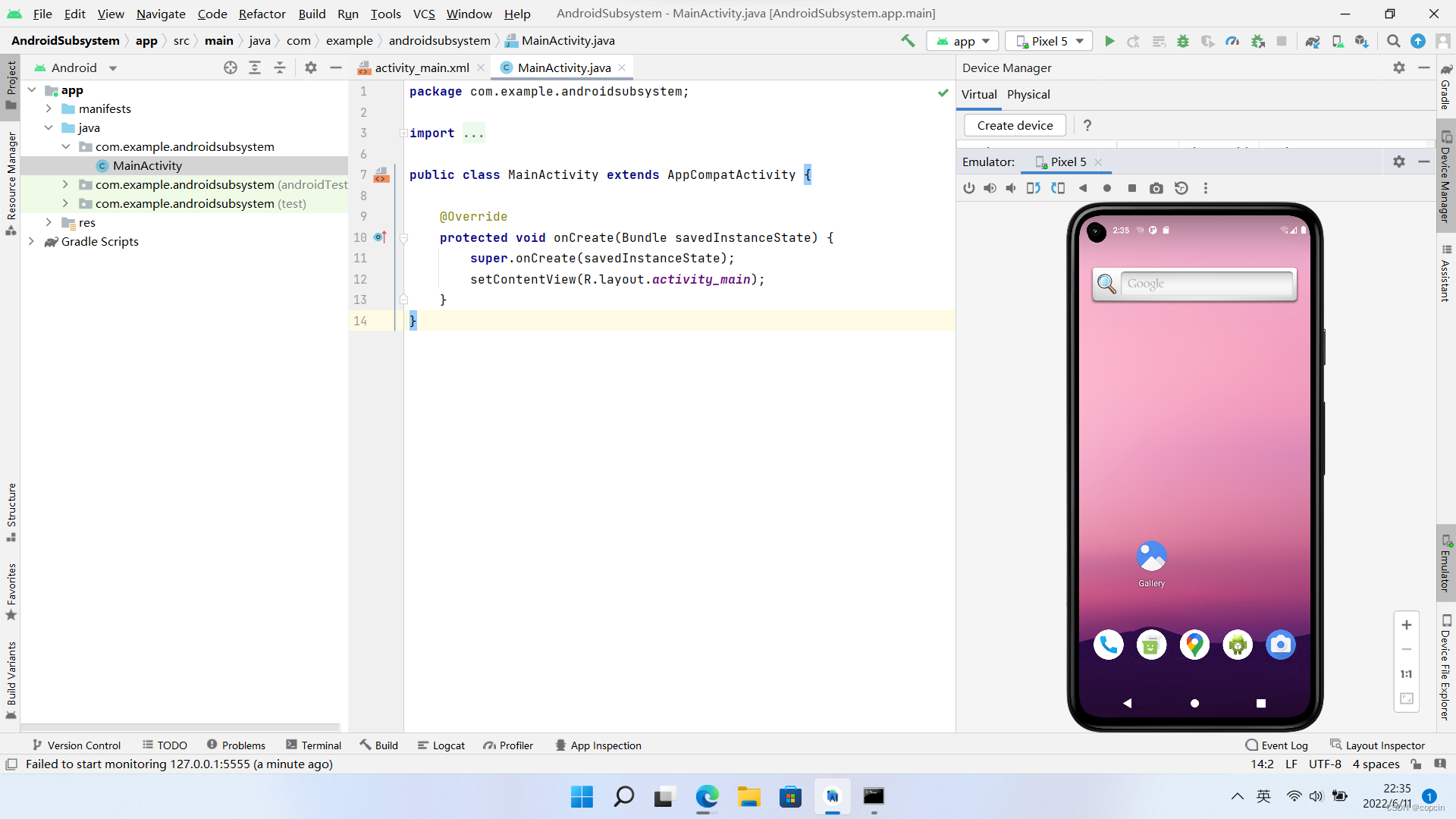Screen dimensions: 1456x819
Task: Start debugging with the bug icon
Action: (x=1183, y=41)
